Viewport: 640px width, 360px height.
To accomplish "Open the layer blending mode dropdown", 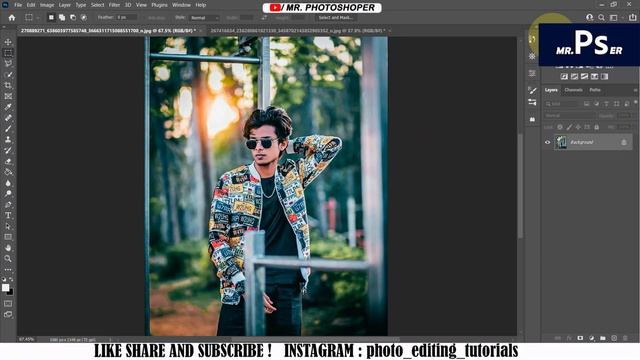I will click(569, 116).
